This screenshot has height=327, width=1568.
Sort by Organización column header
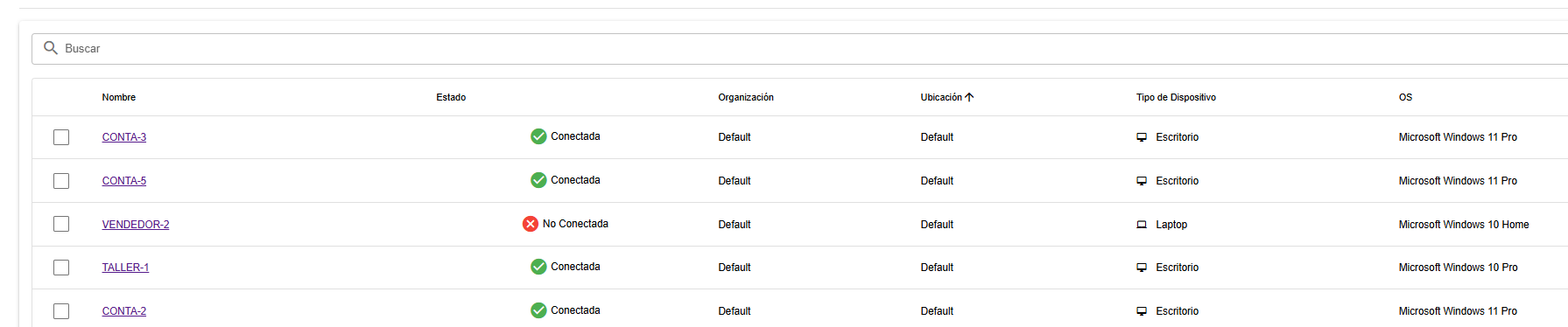[x=746, y=97]
